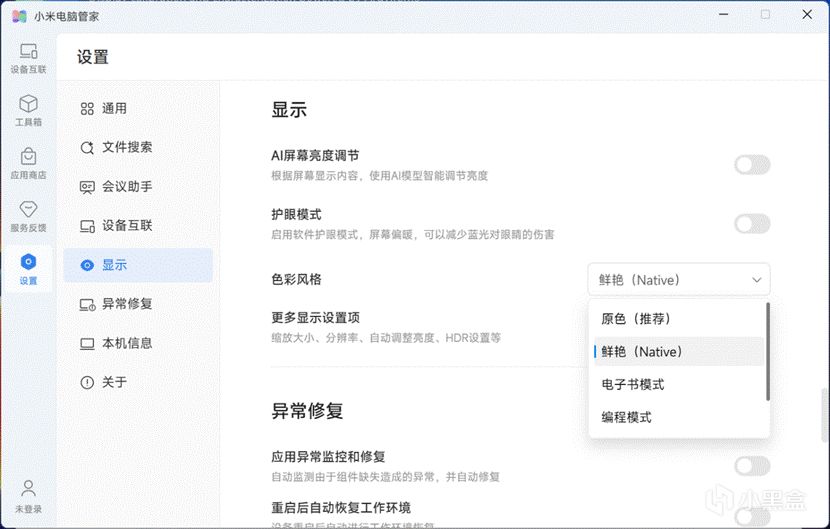Click the 显示 eye icon in settings list
Image resolution: width=830 pixels, height=529 pixels.
pos(87,265)
